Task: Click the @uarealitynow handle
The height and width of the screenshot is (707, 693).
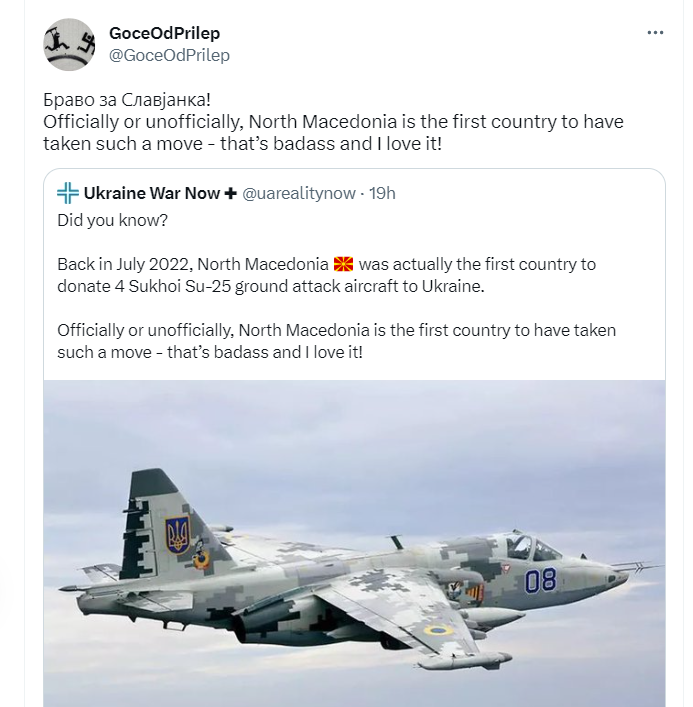Action: pos(299,193)
